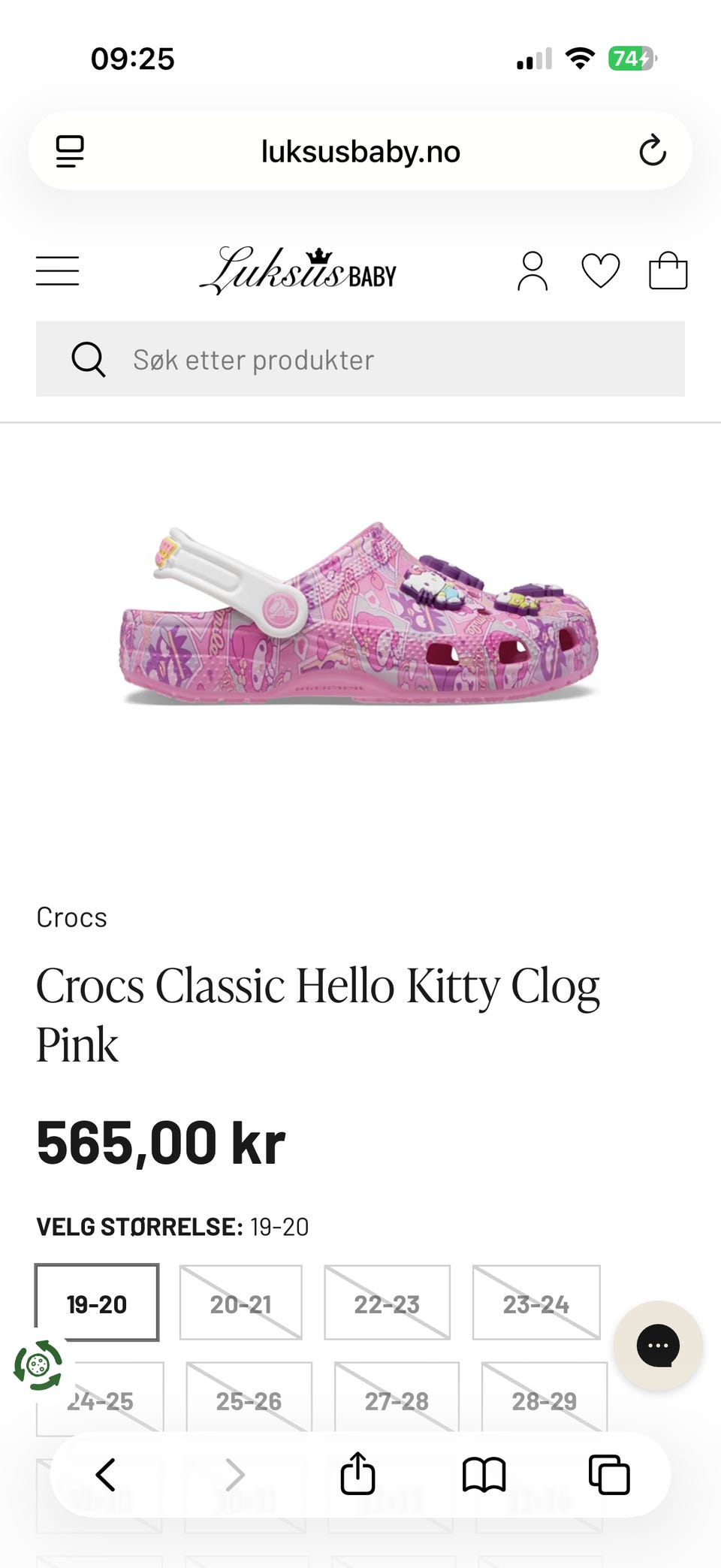Open the cookie preferences icon
Image resolution: width=721 pixels, height=1568 pixels.
coord(38,1365)
